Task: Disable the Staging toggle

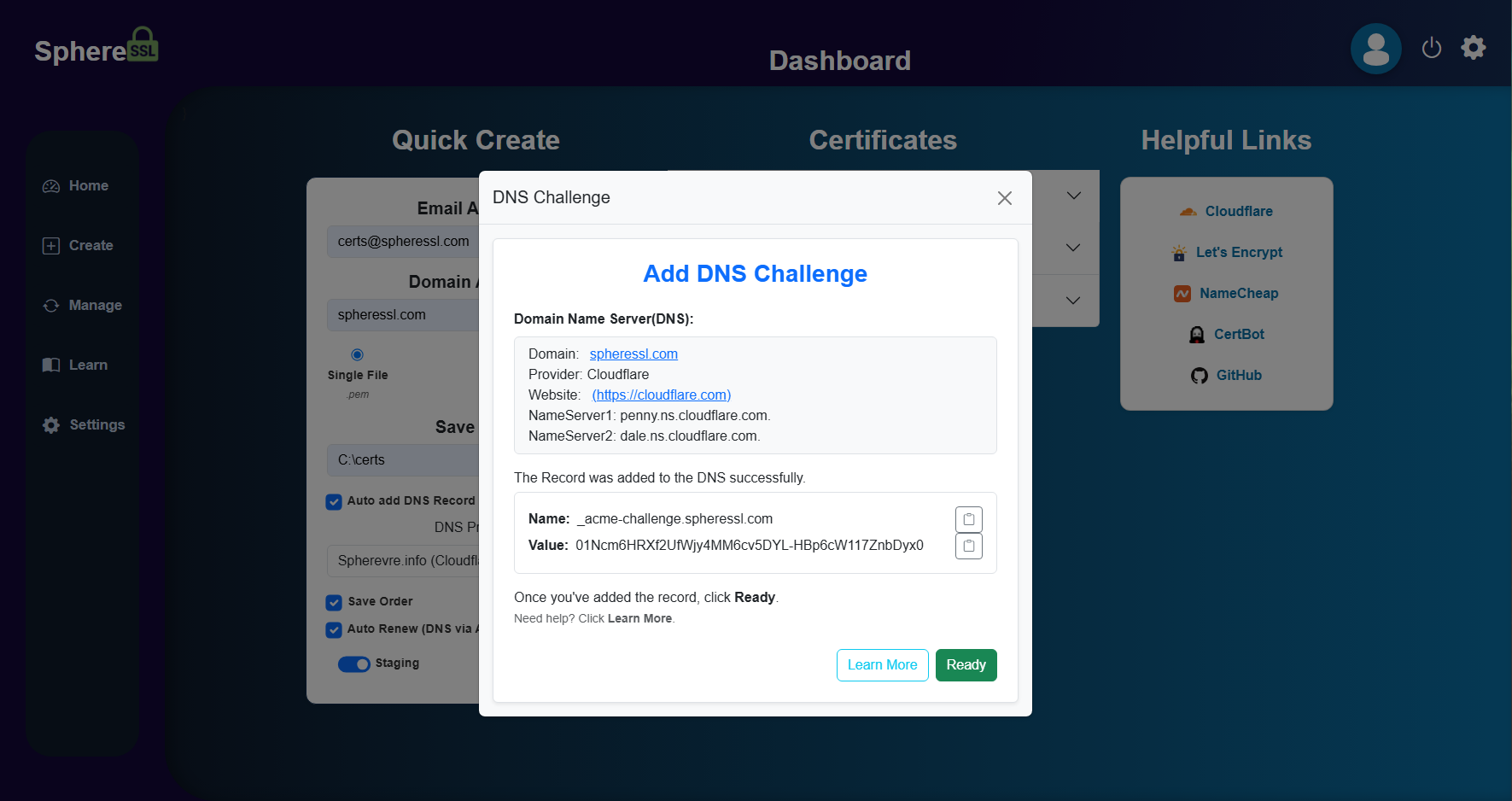Action: click(x=353, y=664)
